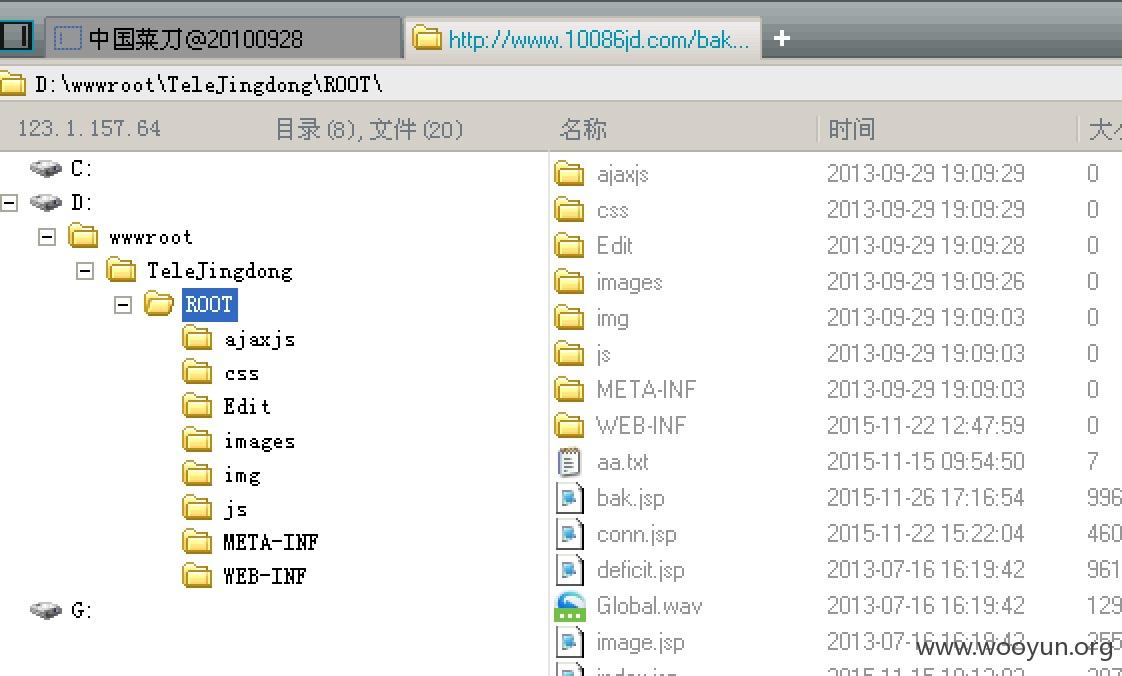
Task: Click ROOT folder icon in tree
Action: [x=159, y=304]
